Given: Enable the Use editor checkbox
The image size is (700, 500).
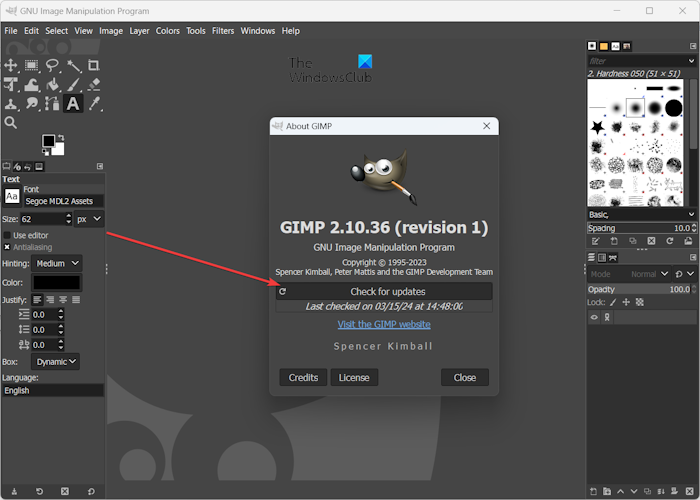Looking at the screenshot, I should (x=7, y=235).
